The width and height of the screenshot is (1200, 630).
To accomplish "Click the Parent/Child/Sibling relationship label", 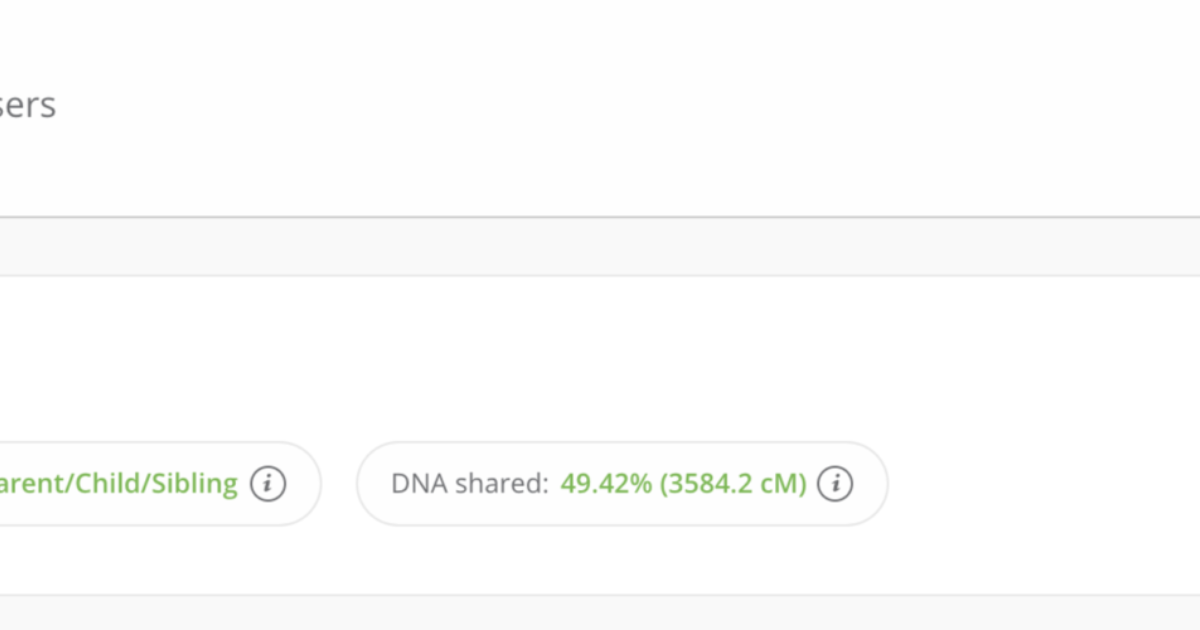I will click(x=120, y=484).
